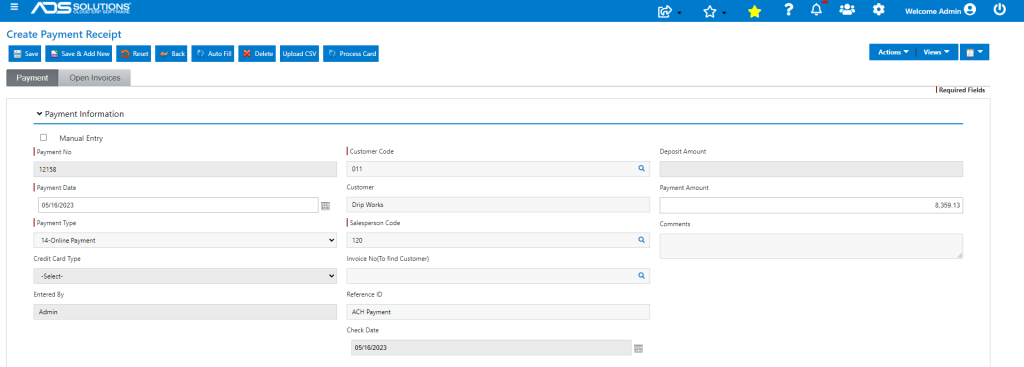
Task: Click the Back button
Action: [x=172, y=54]
